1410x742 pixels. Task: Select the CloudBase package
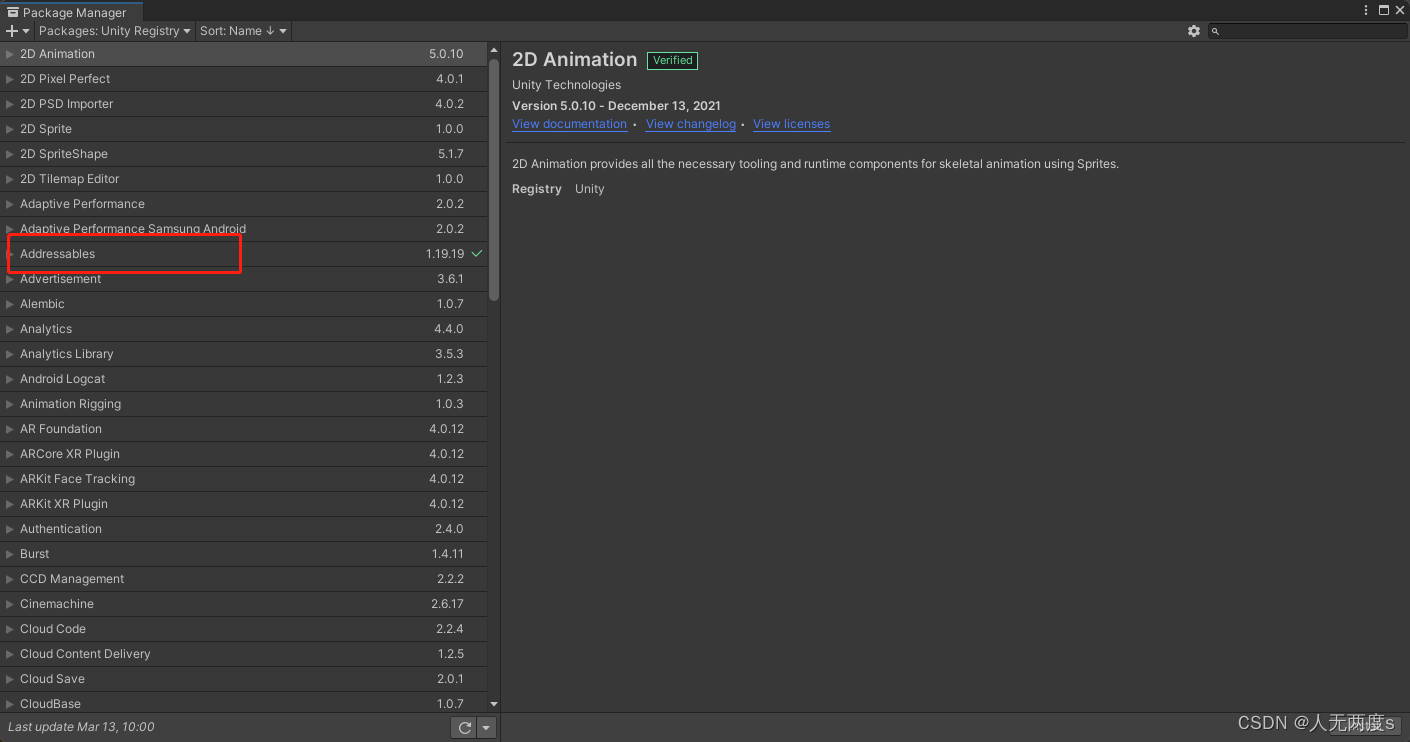point(244,703)
